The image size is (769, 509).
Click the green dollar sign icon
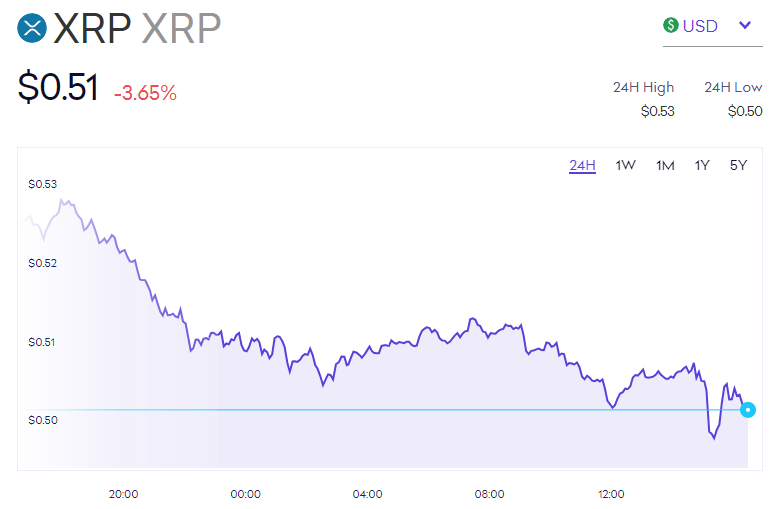pos(671,25)
